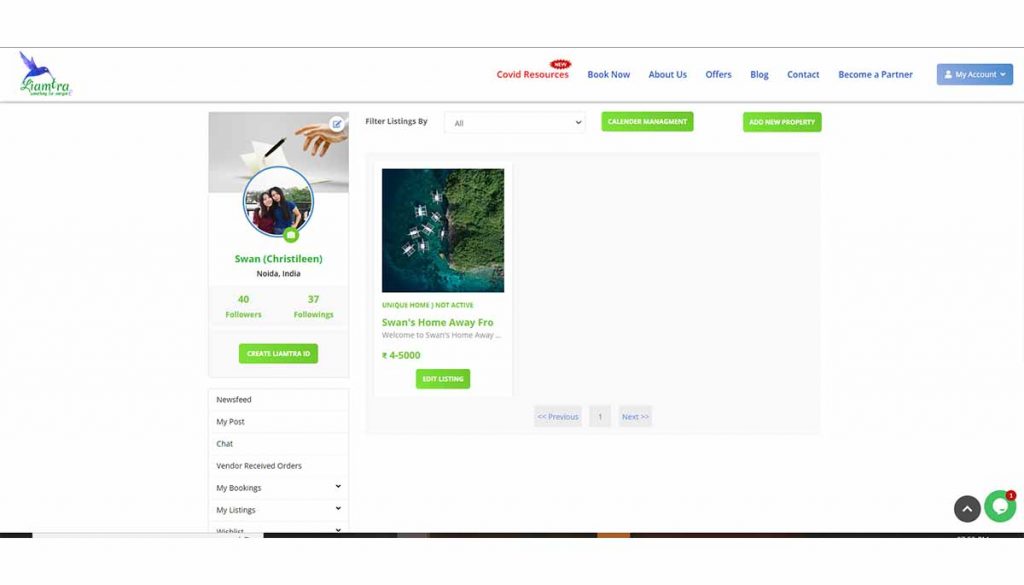Click the Add New Property button
This screenshot has height=585, width=1024.
click(782, 122)
